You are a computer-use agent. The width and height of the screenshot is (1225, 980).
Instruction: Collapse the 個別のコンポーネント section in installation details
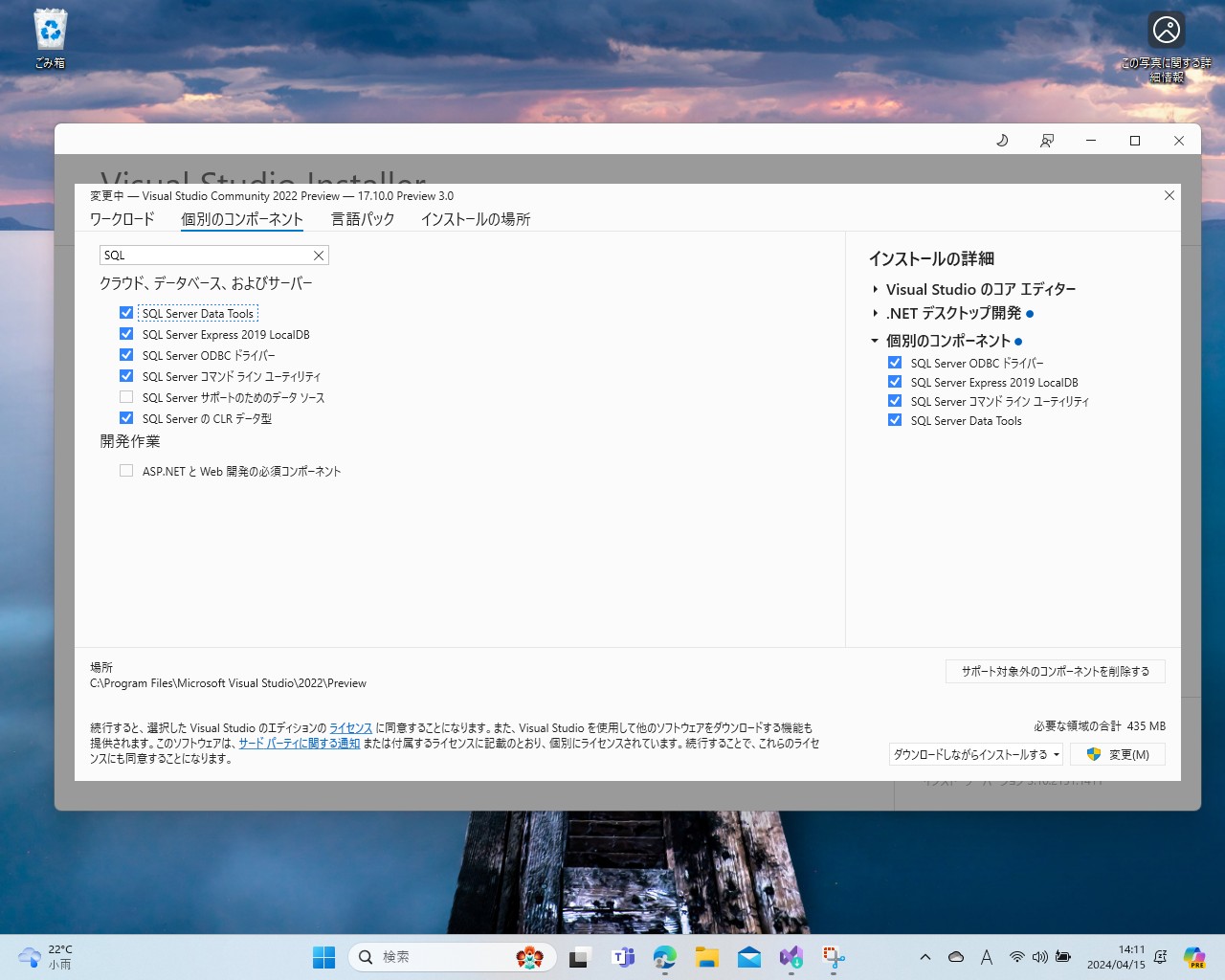pos(873,340)
